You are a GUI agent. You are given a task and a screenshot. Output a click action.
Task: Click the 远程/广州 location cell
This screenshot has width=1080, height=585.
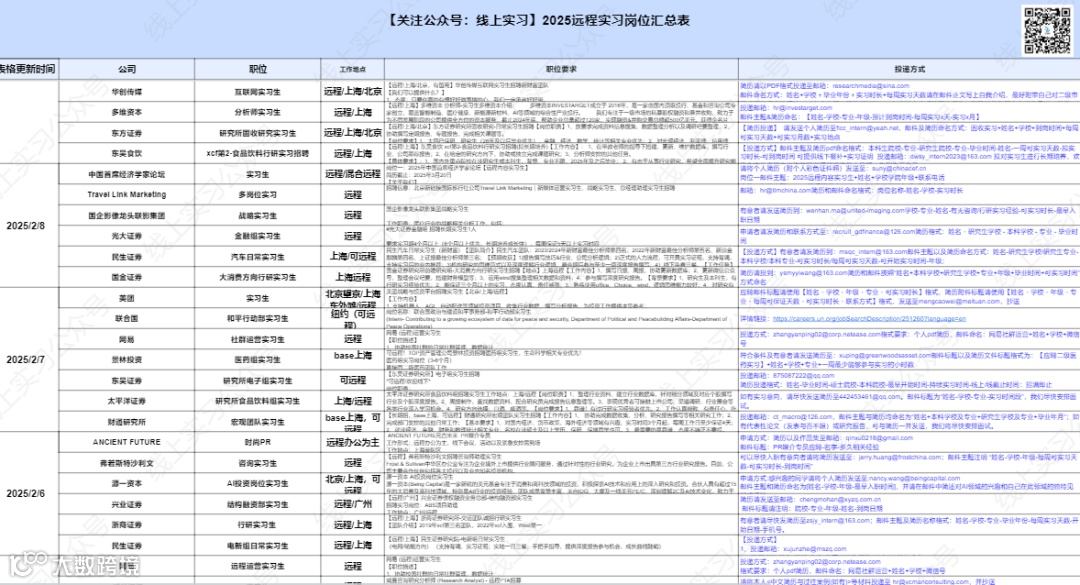click(353, 504)
